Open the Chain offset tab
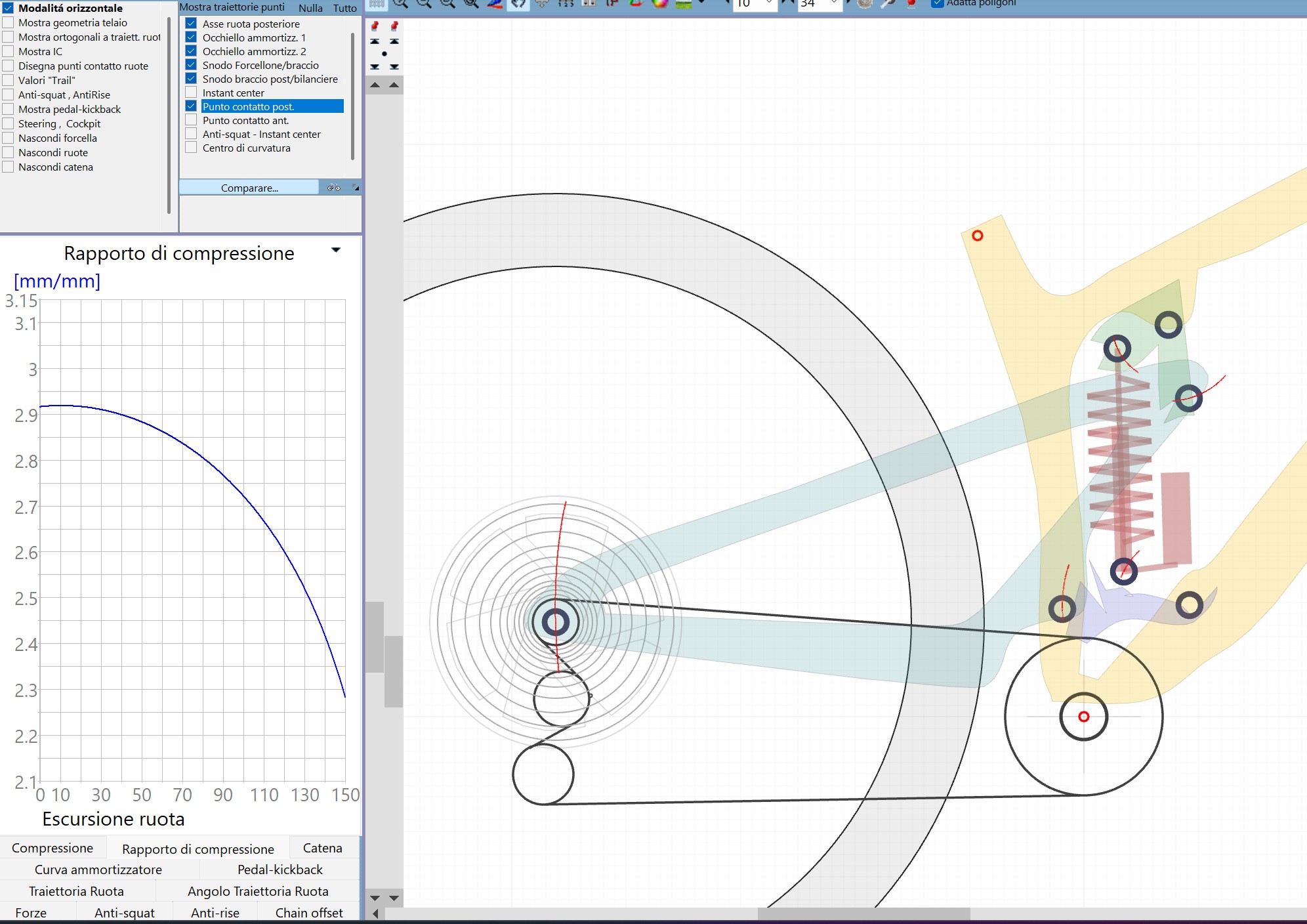 pyautogui.click(x=309, y=913)
